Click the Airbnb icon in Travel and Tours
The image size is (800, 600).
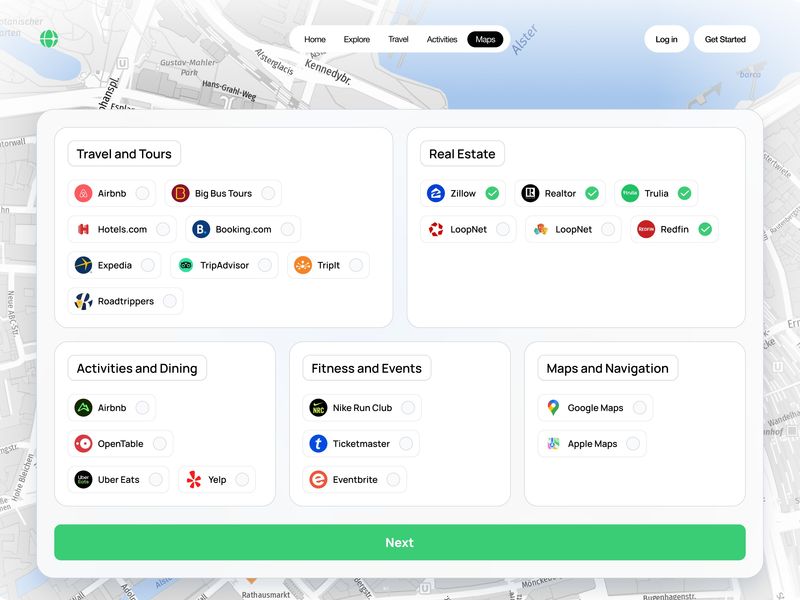tap(83, 193)
